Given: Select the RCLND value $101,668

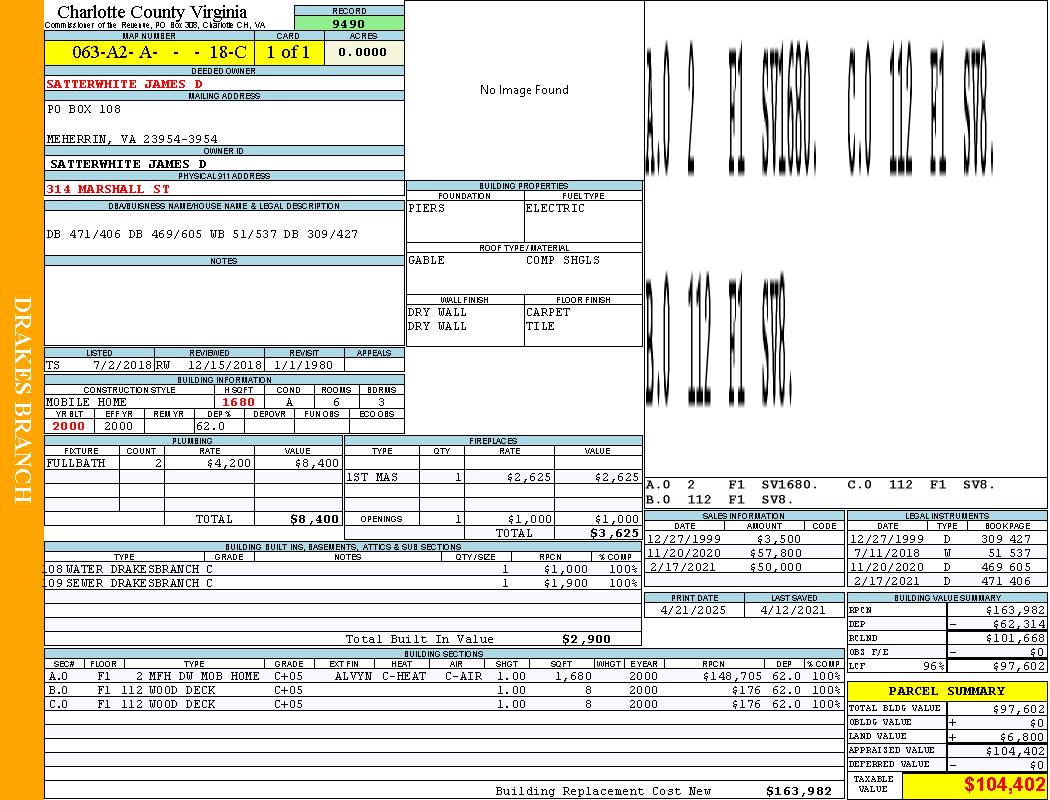Looking at the screenshot, I should click(1015, 639).
